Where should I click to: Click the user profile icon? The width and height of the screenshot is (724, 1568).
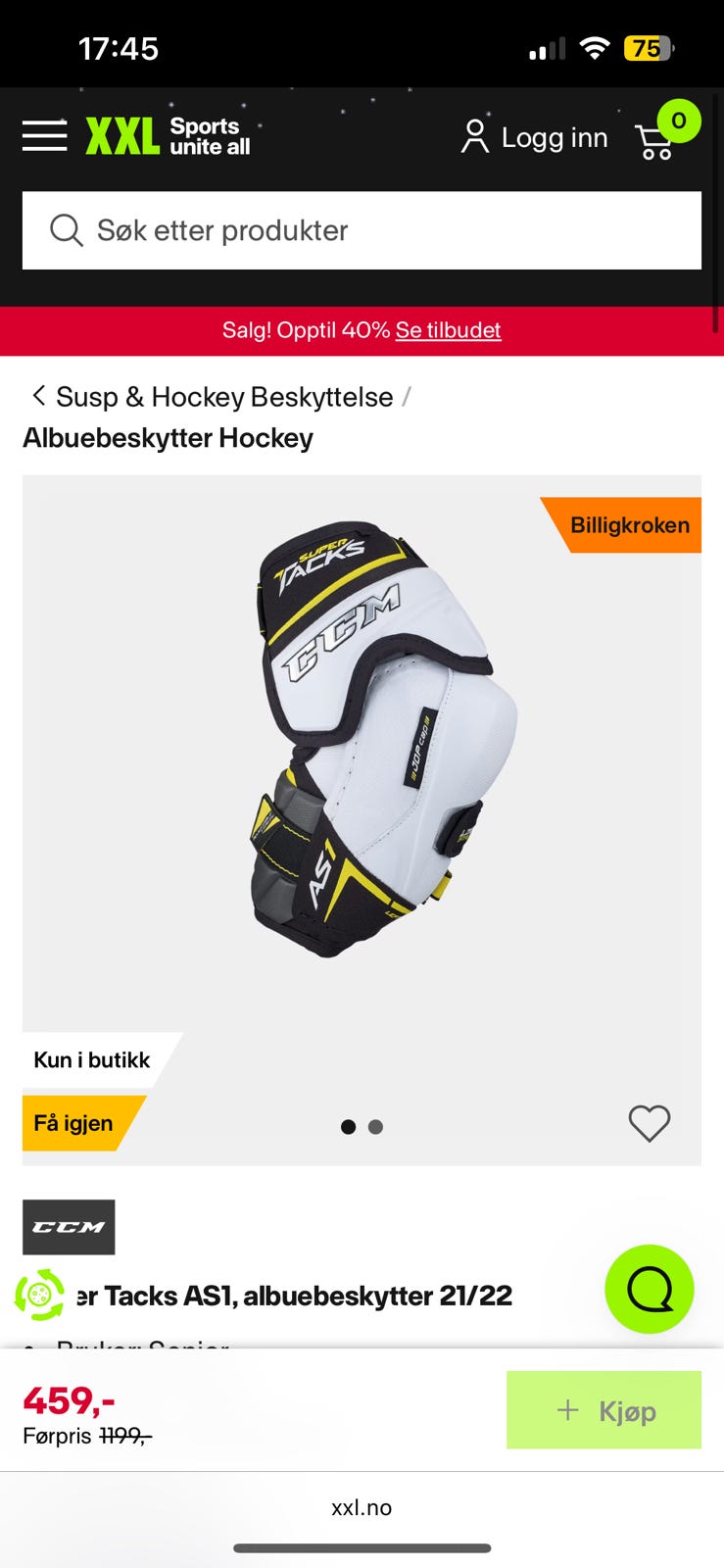click(x=475, y=137)
